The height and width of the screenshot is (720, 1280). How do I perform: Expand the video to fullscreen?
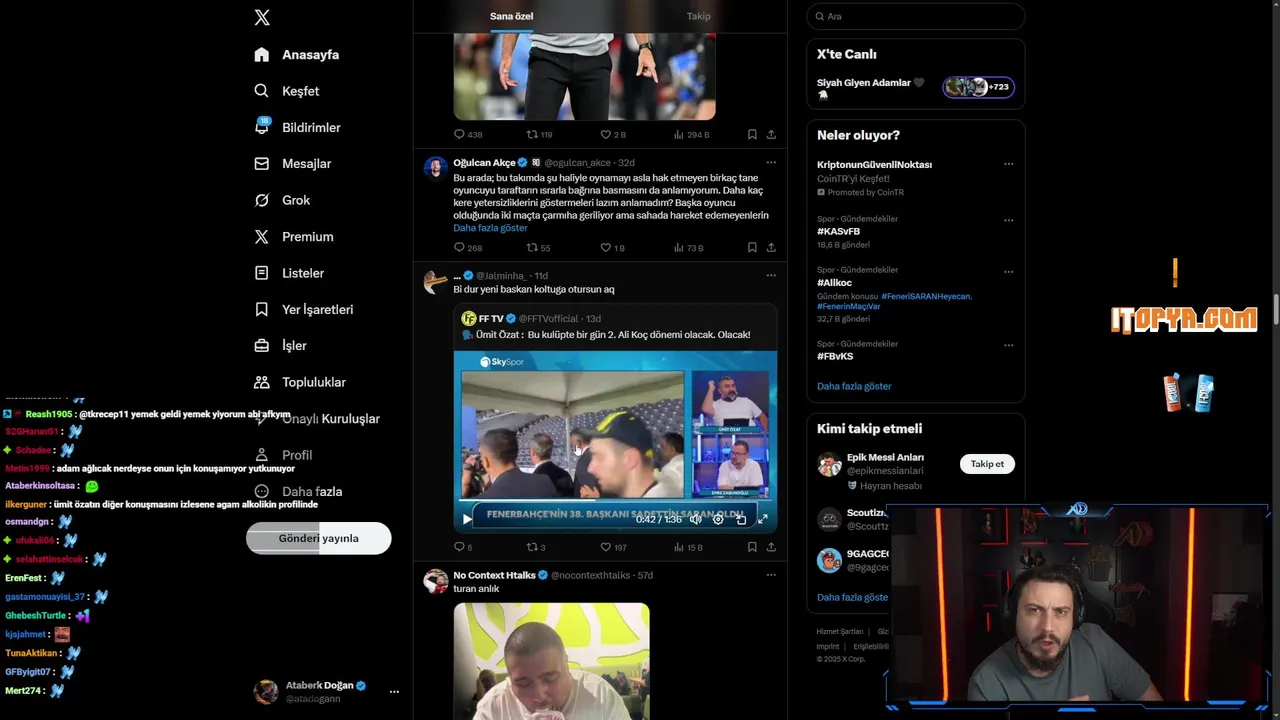click(763, 519)
